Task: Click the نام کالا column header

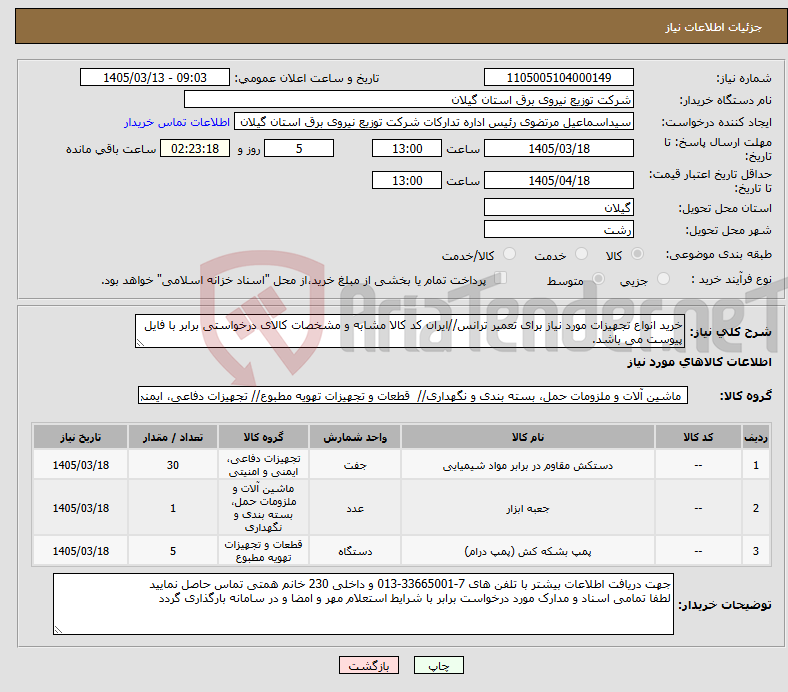Action: 528,437
